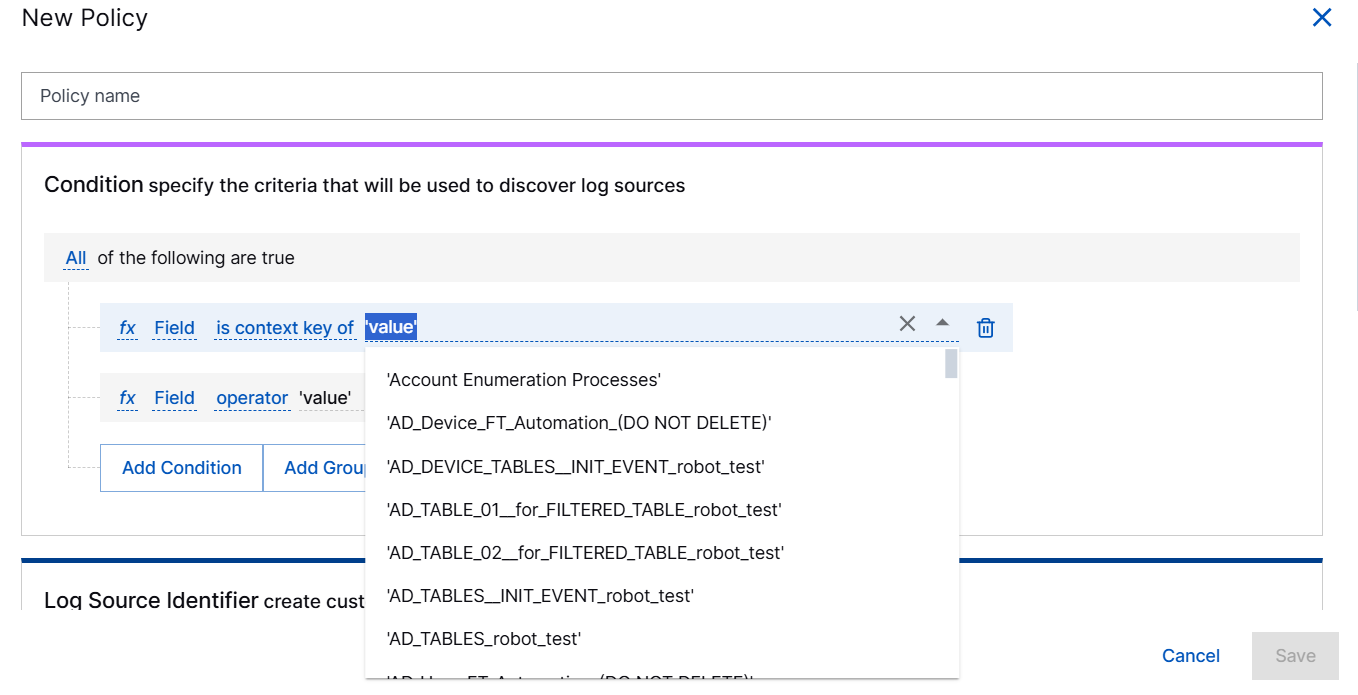Close the New Policy dialog
This screenshot has height=695, width=1358.
click(1322, 17)
